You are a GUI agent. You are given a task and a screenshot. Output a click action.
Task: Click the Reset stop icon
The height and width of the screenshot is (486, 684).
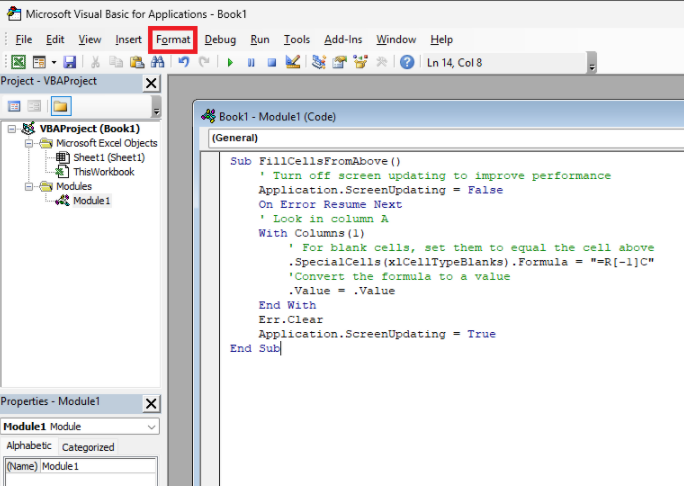coord(272,62)
